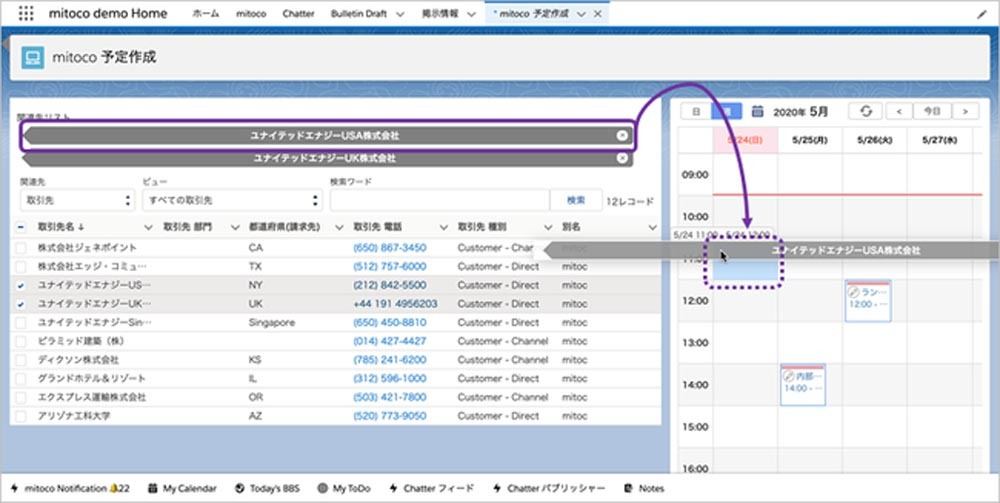Expand the Bulletin Draft tab chevron
Screen dimensions: 1000x503
[x=400, y=14]
